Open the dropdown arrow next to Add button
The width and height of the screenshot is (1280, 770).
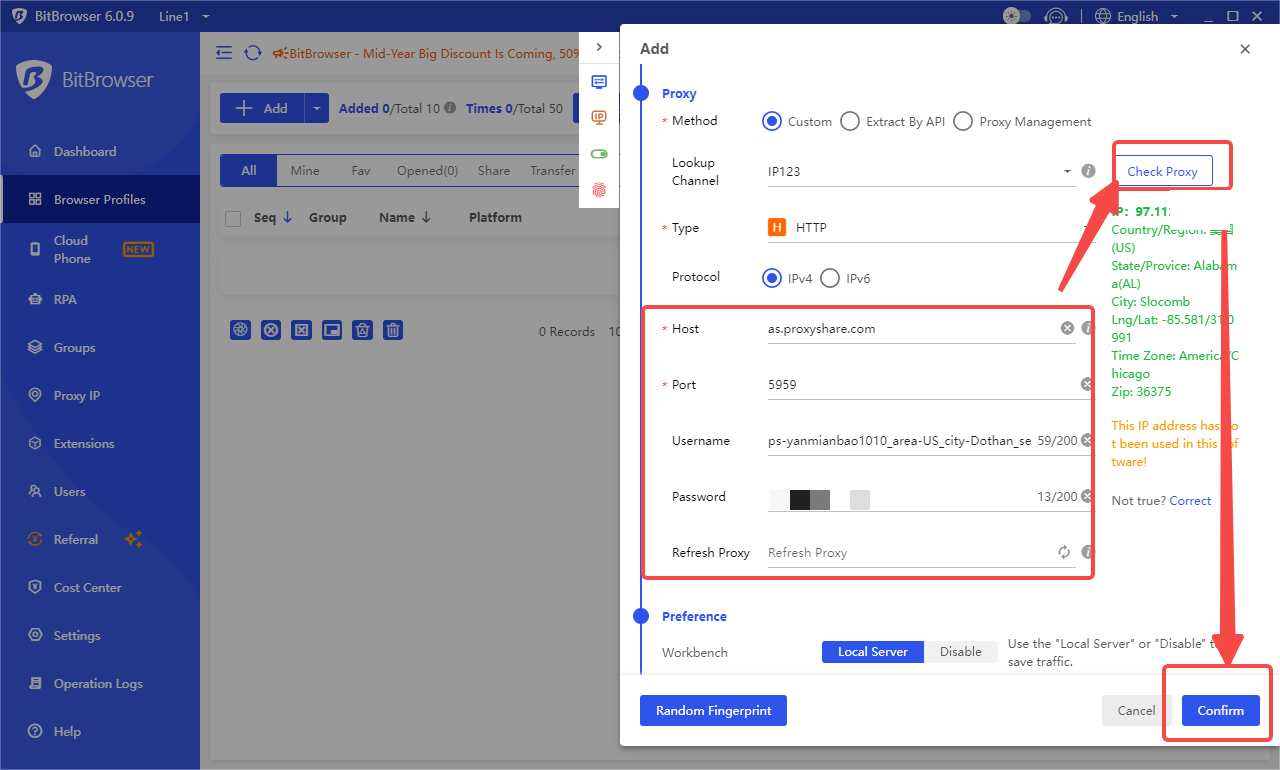click(316, 108)
